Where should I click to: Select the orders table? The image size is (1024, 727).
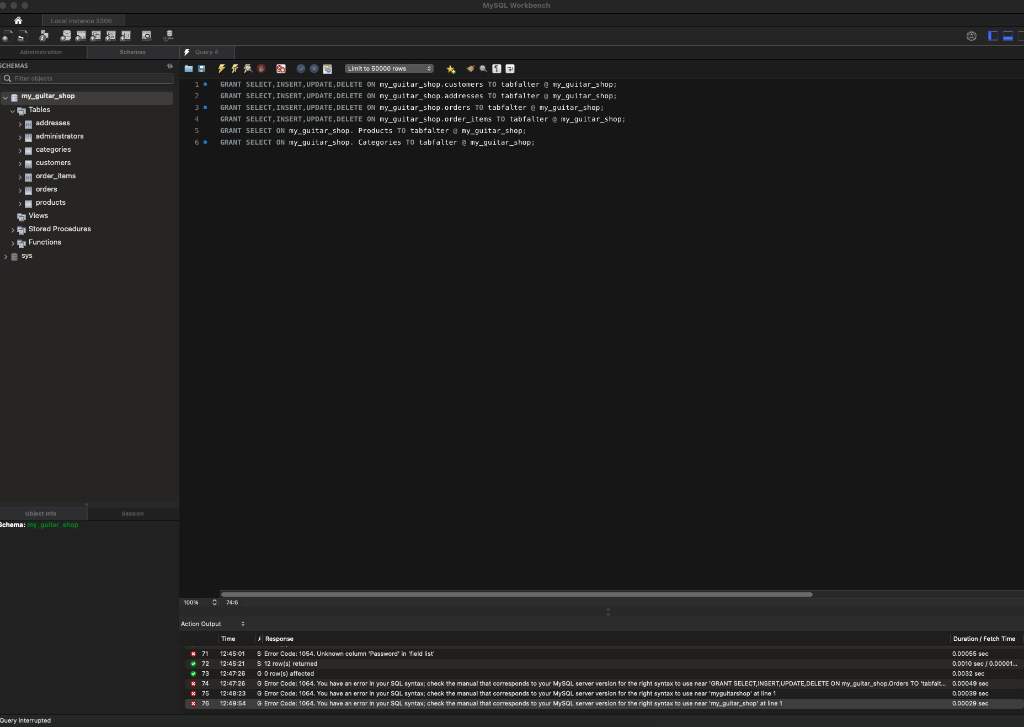[x=46, y=189]
